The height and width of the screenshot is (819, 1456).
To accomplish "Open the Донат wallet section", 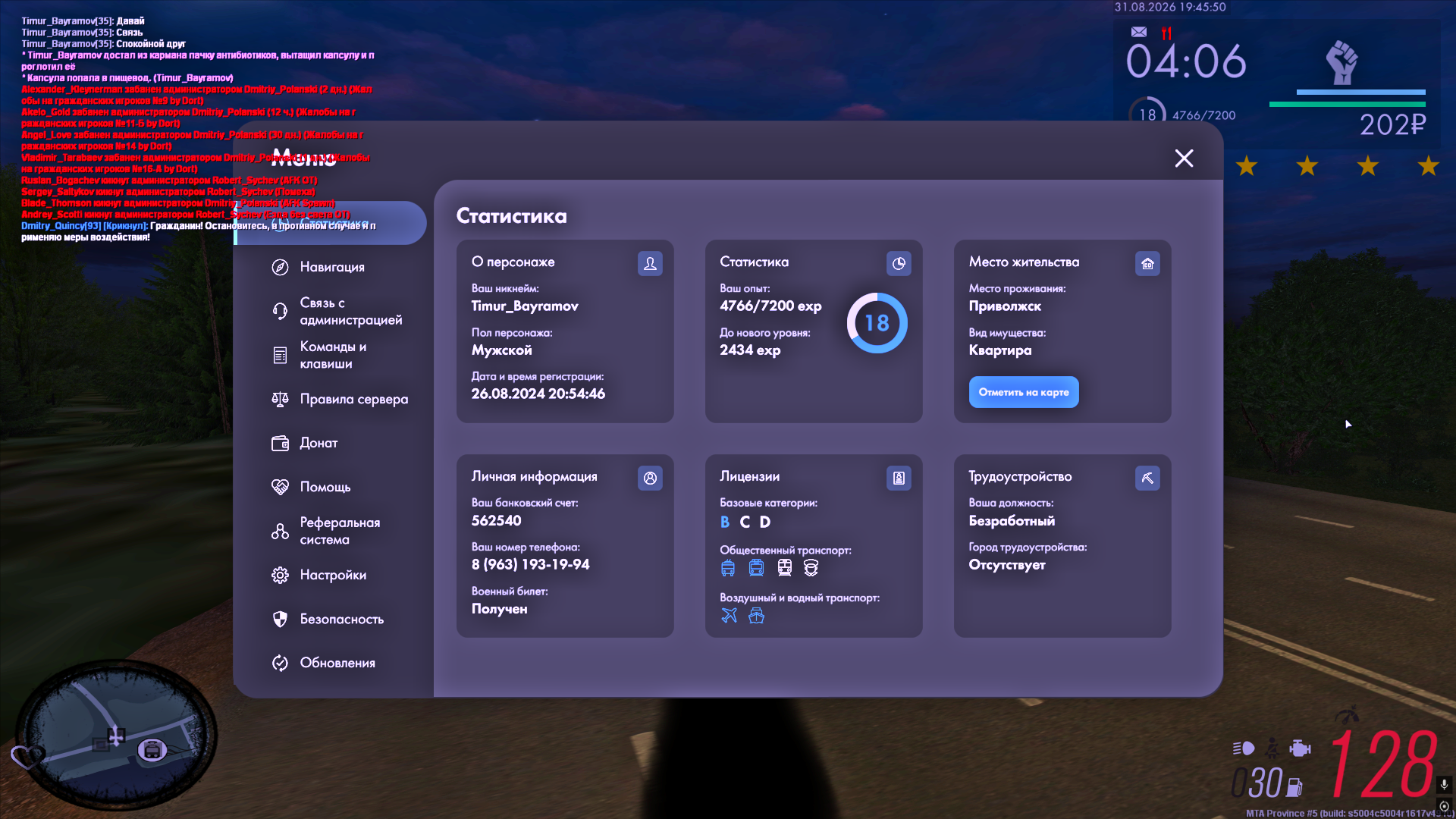I will click(305, 443).
